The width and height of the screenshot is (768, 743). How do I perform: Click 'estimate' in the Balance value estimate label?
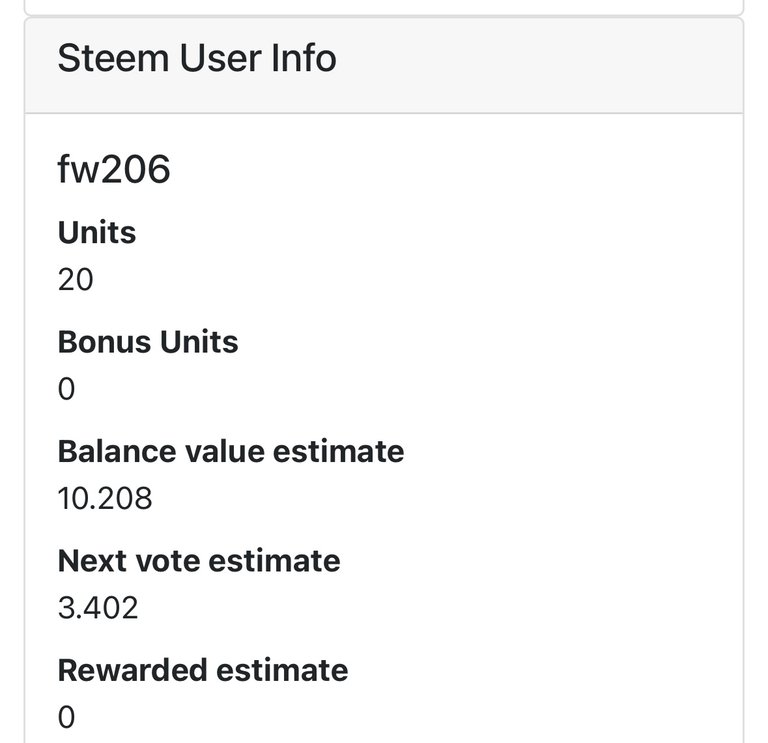pos(341,451)
